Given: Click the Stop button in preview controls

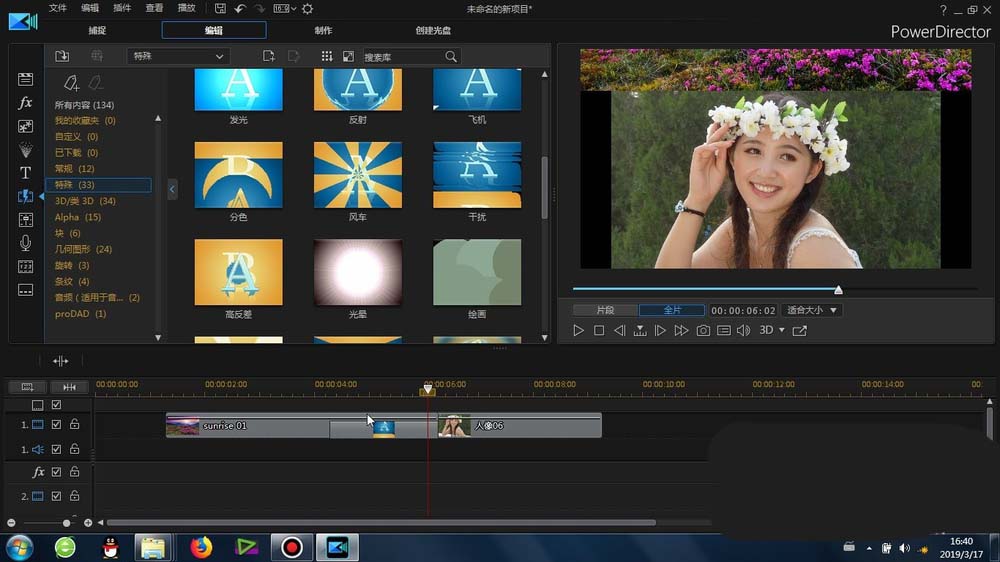Looking at the screenshot, I should tap(599, 331).
